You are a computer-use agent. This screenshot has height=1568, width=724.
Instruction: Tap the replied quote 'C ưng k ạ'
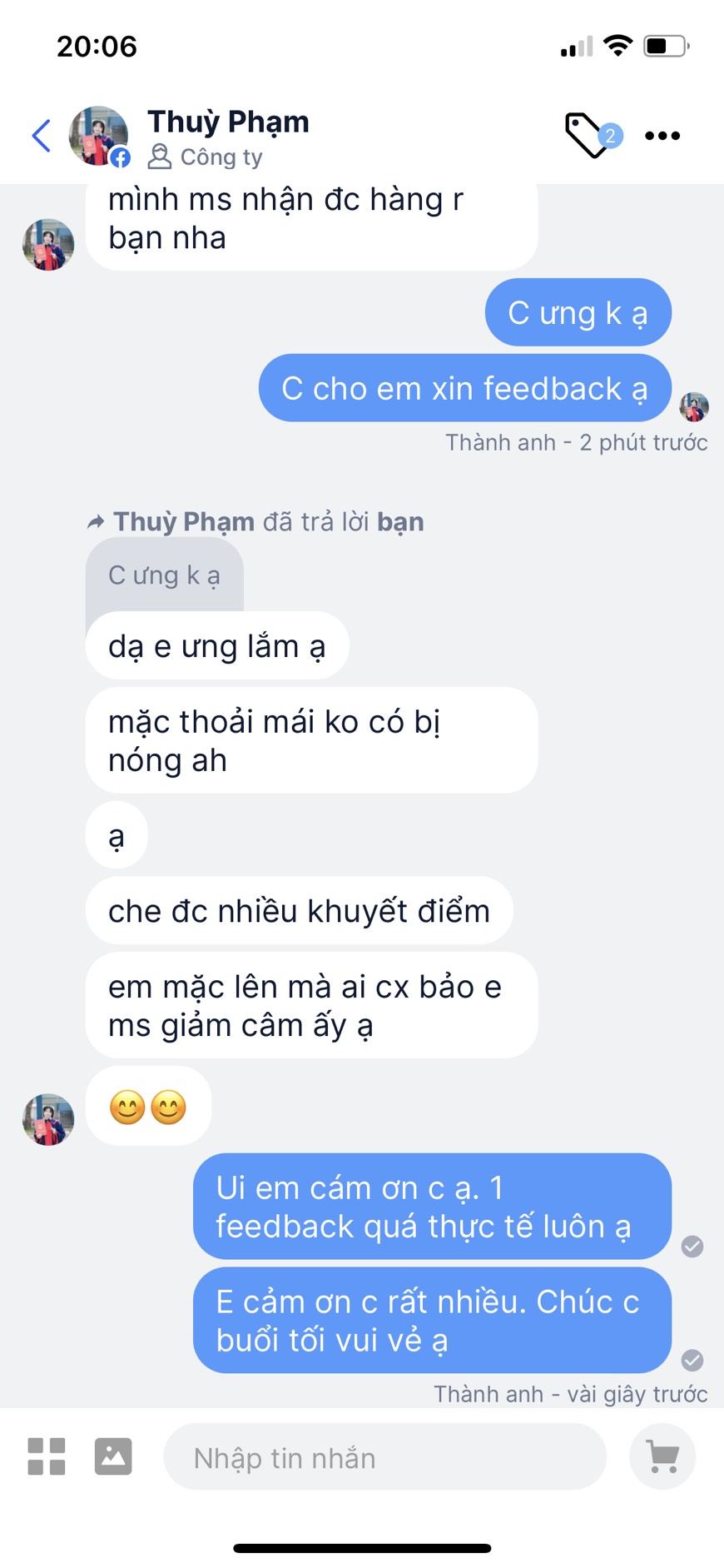pos(165,575)
